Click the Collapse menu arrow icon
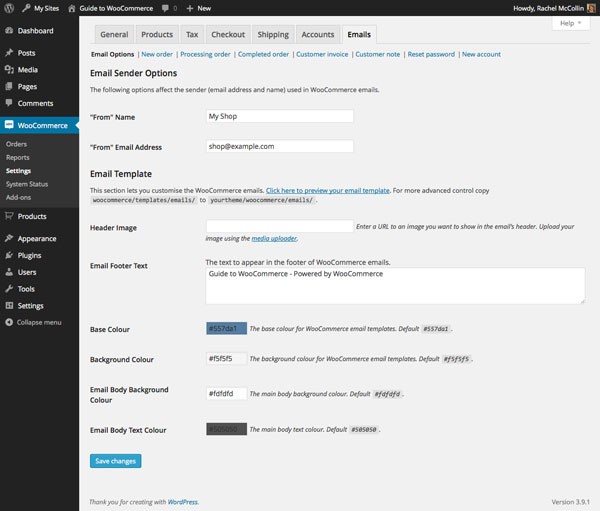Viewport: 600px width, 511px height. tap(9, 322)
